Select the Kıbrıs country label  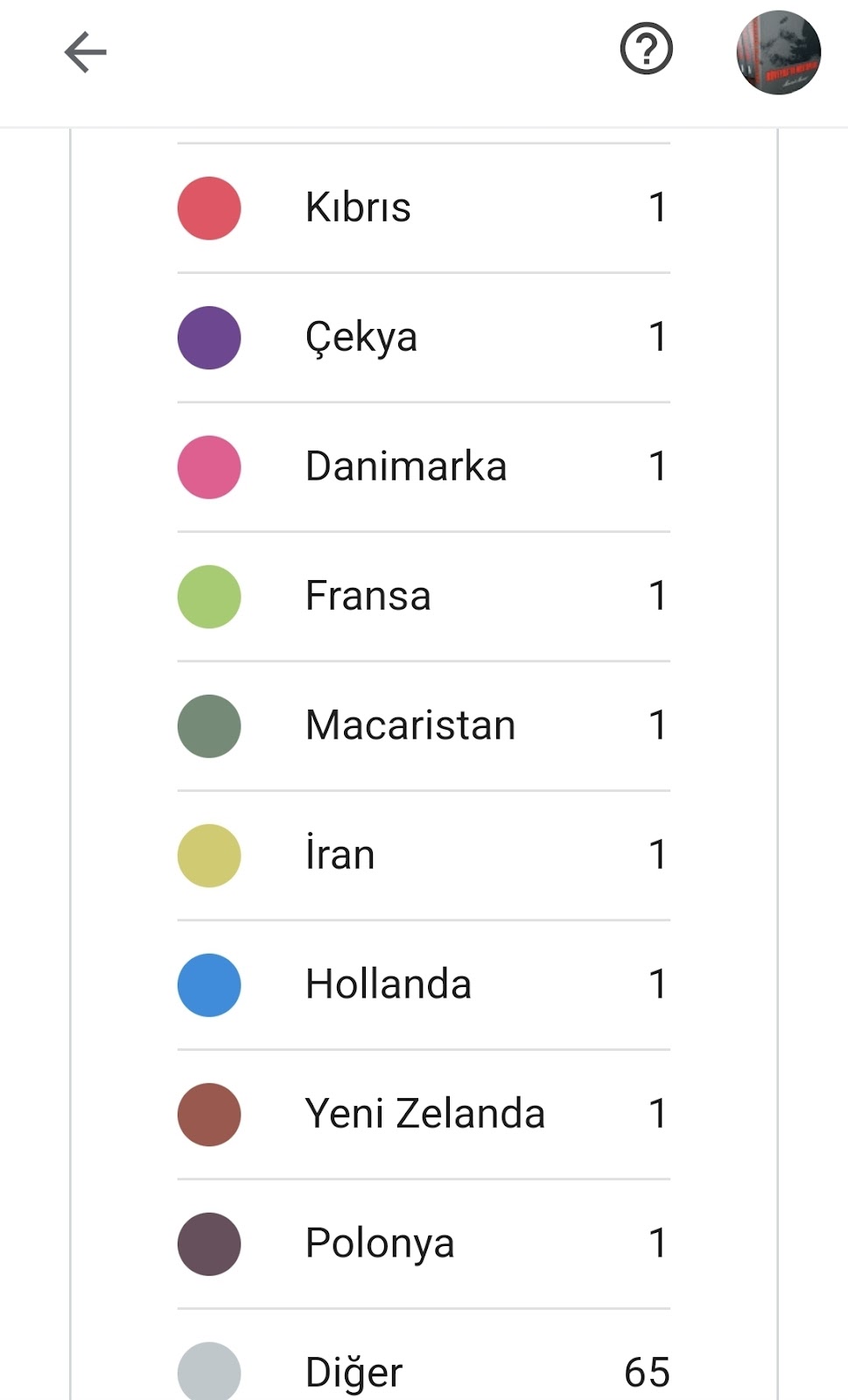coord(358,208)
